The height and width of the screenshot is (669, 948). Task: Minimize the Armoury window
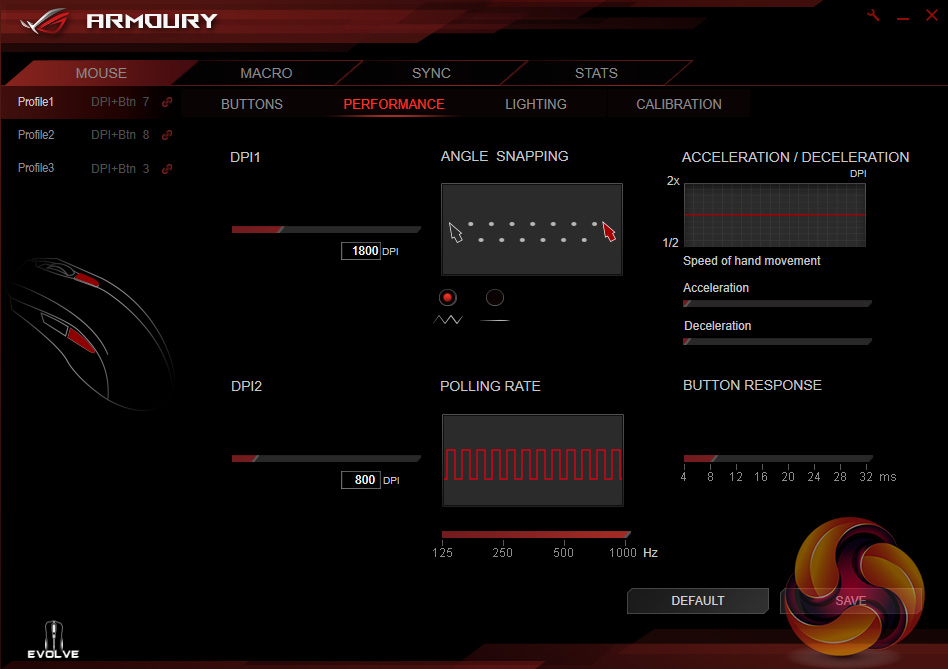(x=903, y=19)
